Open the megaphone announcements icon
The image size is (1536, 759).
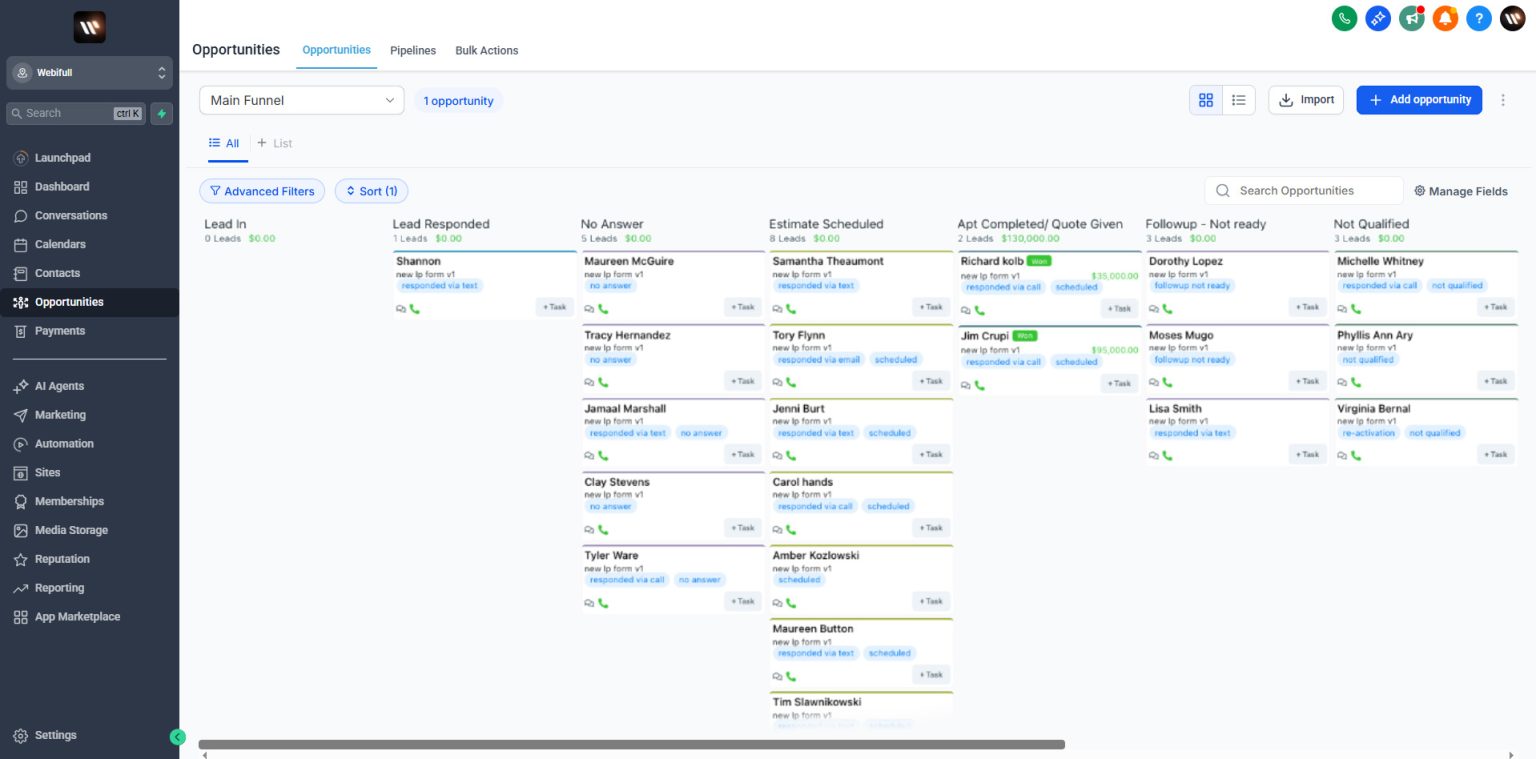[1412, 18]
